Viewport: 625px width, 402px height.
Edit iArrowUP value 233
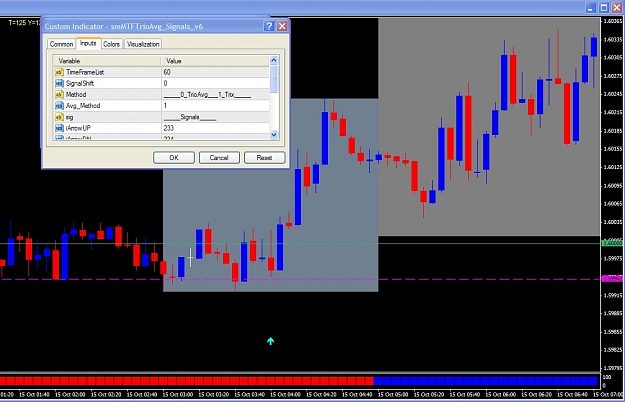(215, 128)
